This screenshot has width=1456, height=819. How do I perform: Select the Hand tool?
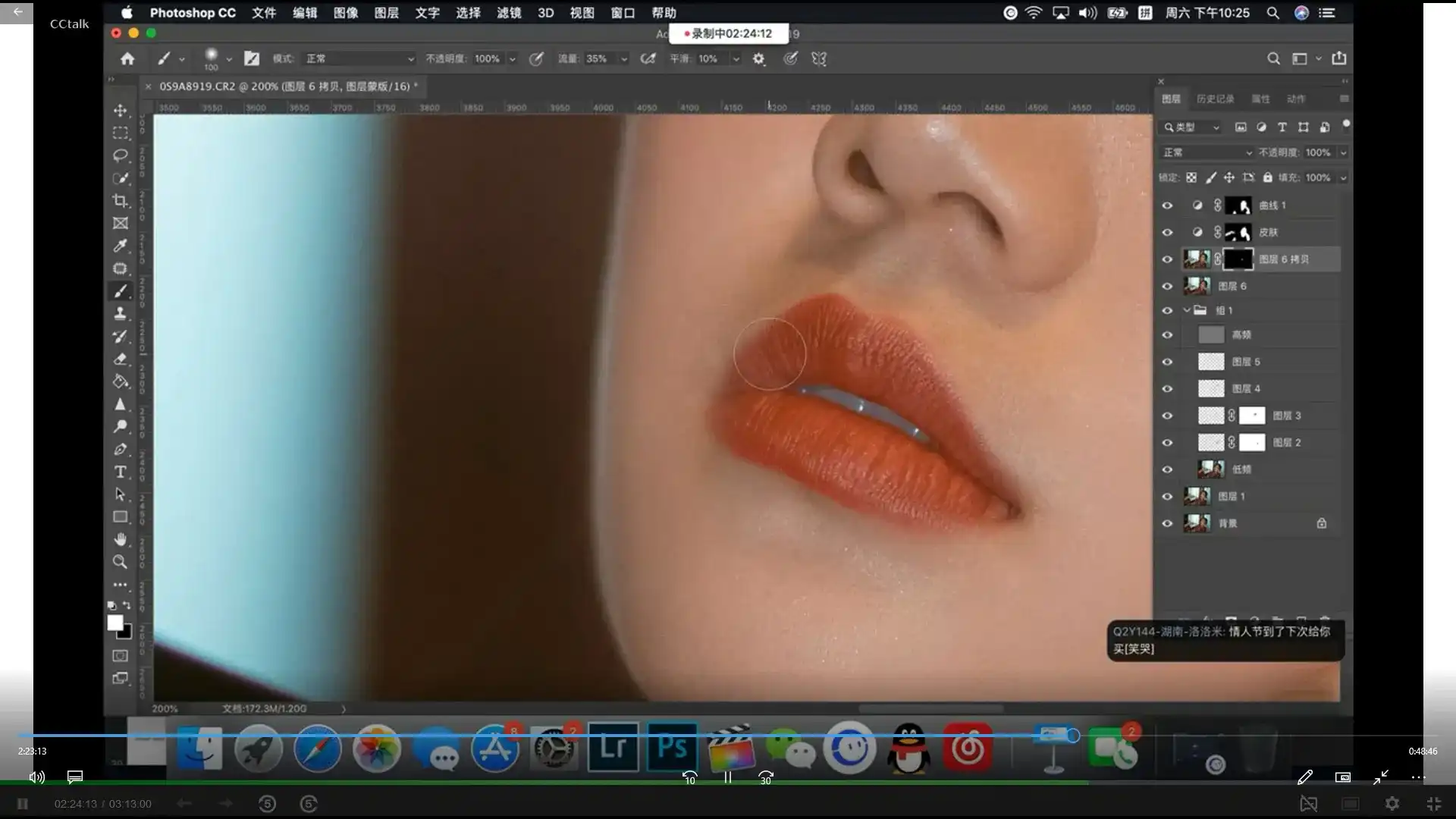click(120, 539)
